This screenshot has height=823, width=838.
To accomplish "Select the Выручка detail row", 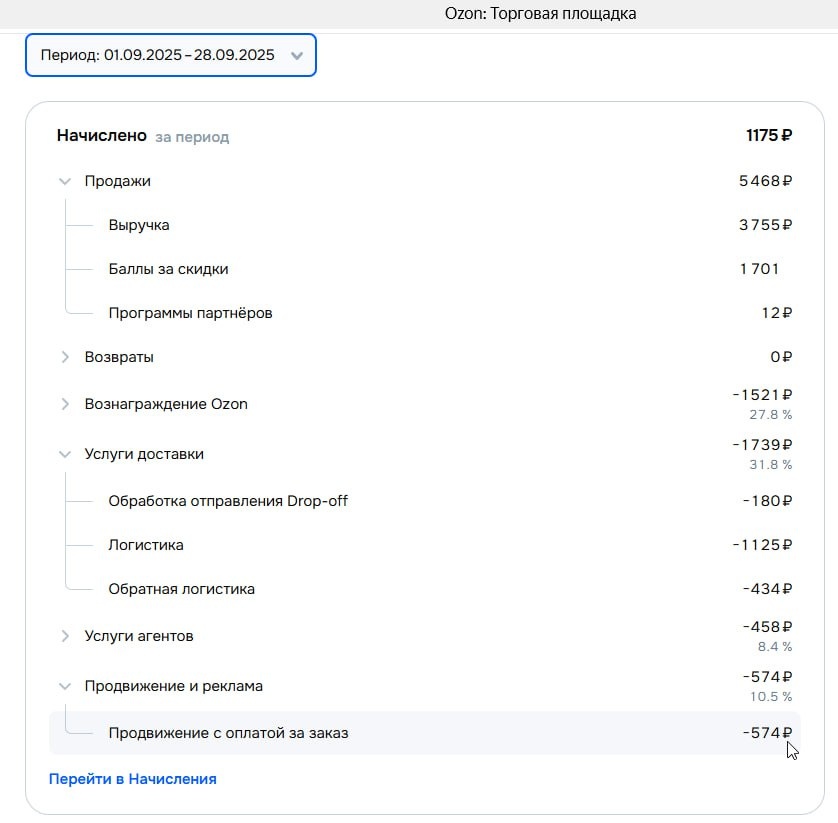I will pos(137,225).
